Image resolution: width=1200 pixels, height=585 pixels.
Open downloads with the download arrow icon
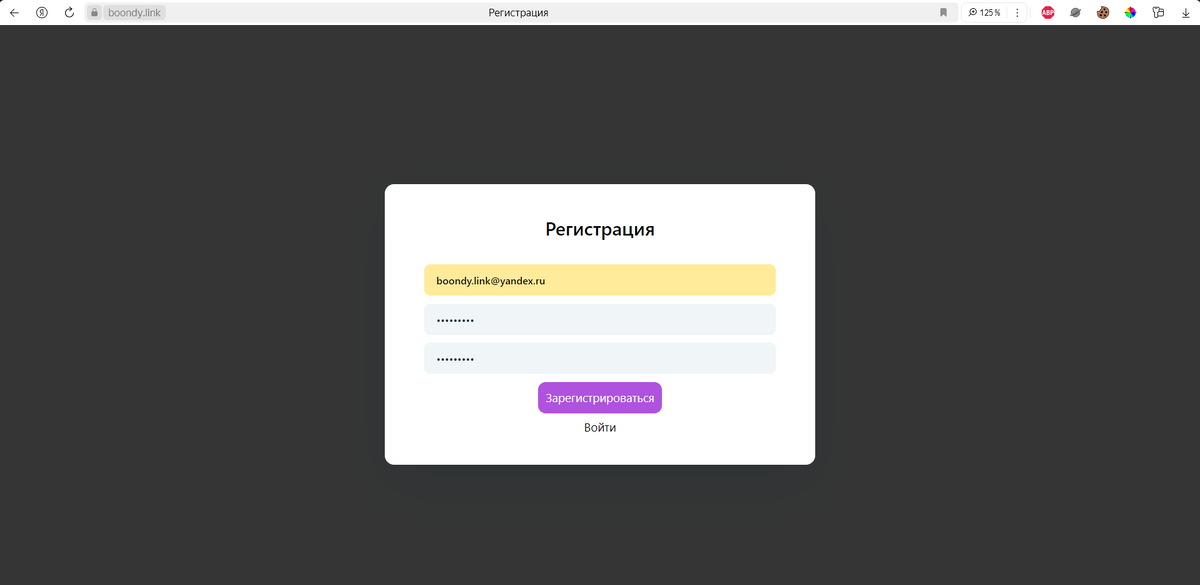1186,13
